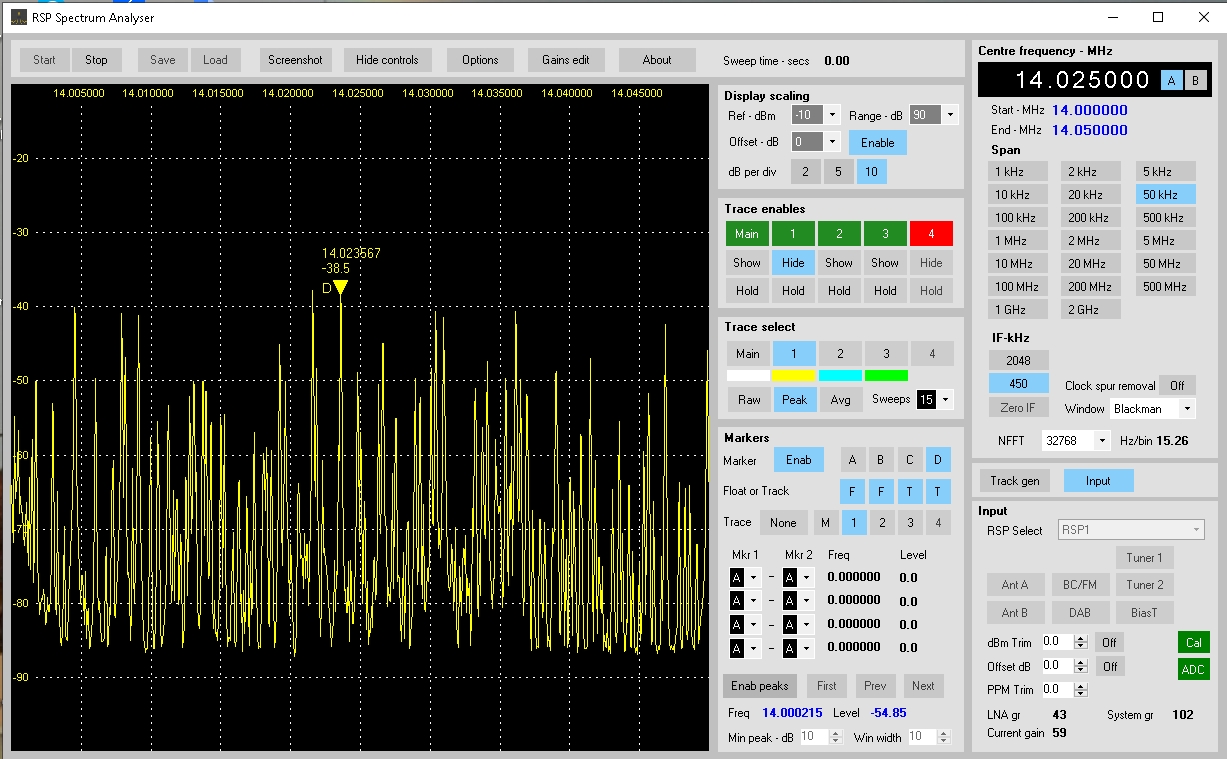Toggle the red trace 4 enable button
The image size is (1227, 759).
pyautogui.click(x=930, y=234)
